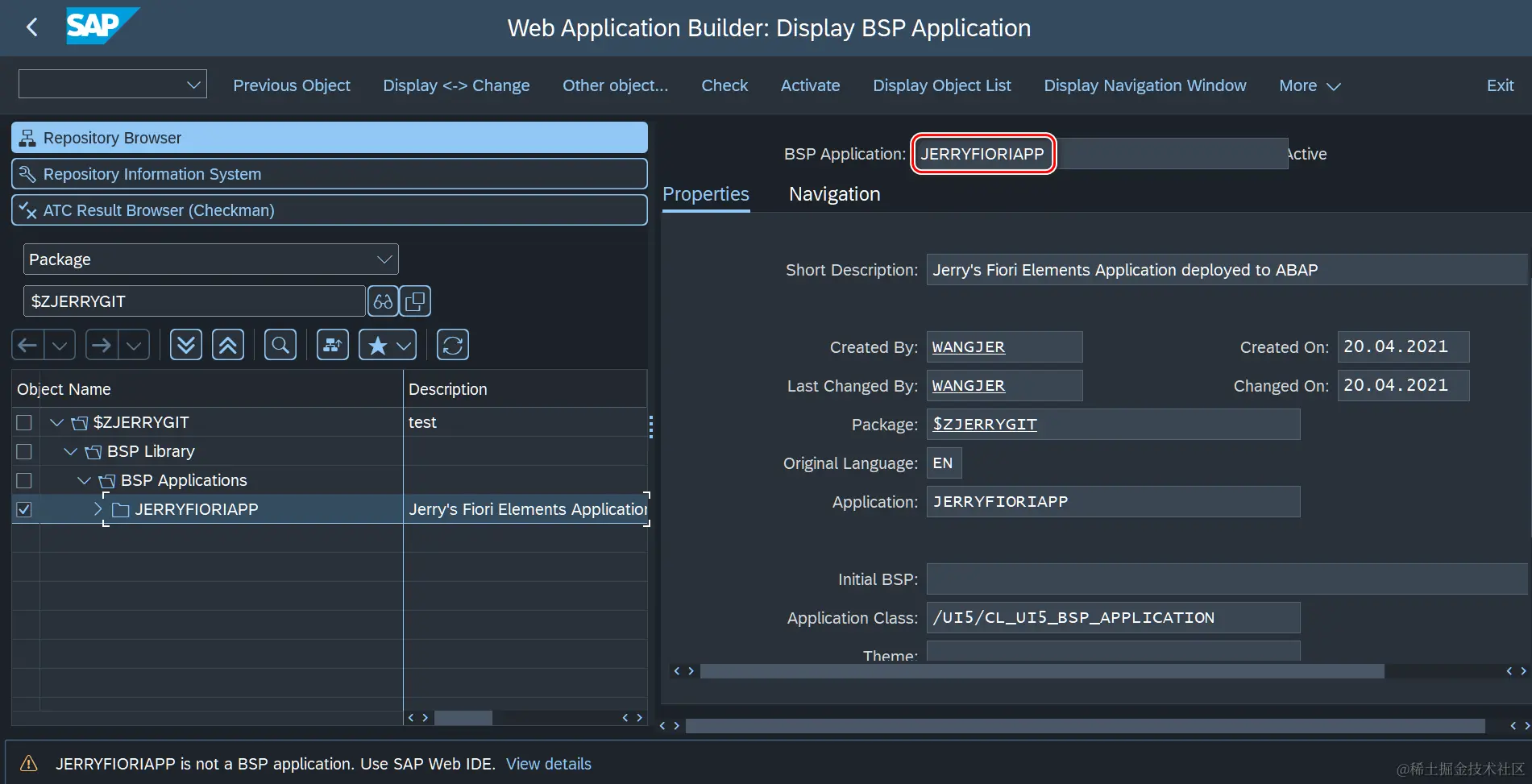Click the package icon next to $ZJERRYGIT tree node
1532x784 pixels.
pyautogui.click(x=79, y=423)
